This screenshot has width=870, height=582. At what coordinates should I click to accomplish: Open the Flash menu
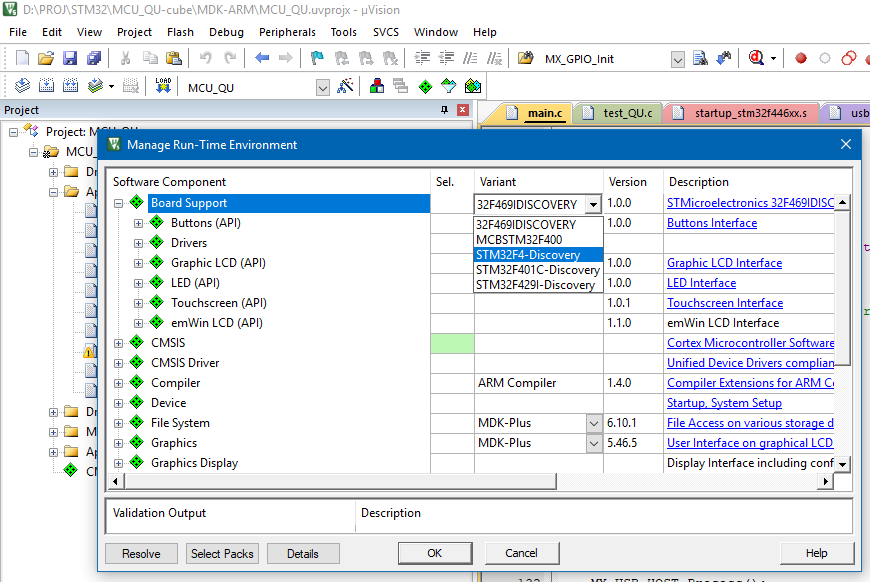coord(180,32)
